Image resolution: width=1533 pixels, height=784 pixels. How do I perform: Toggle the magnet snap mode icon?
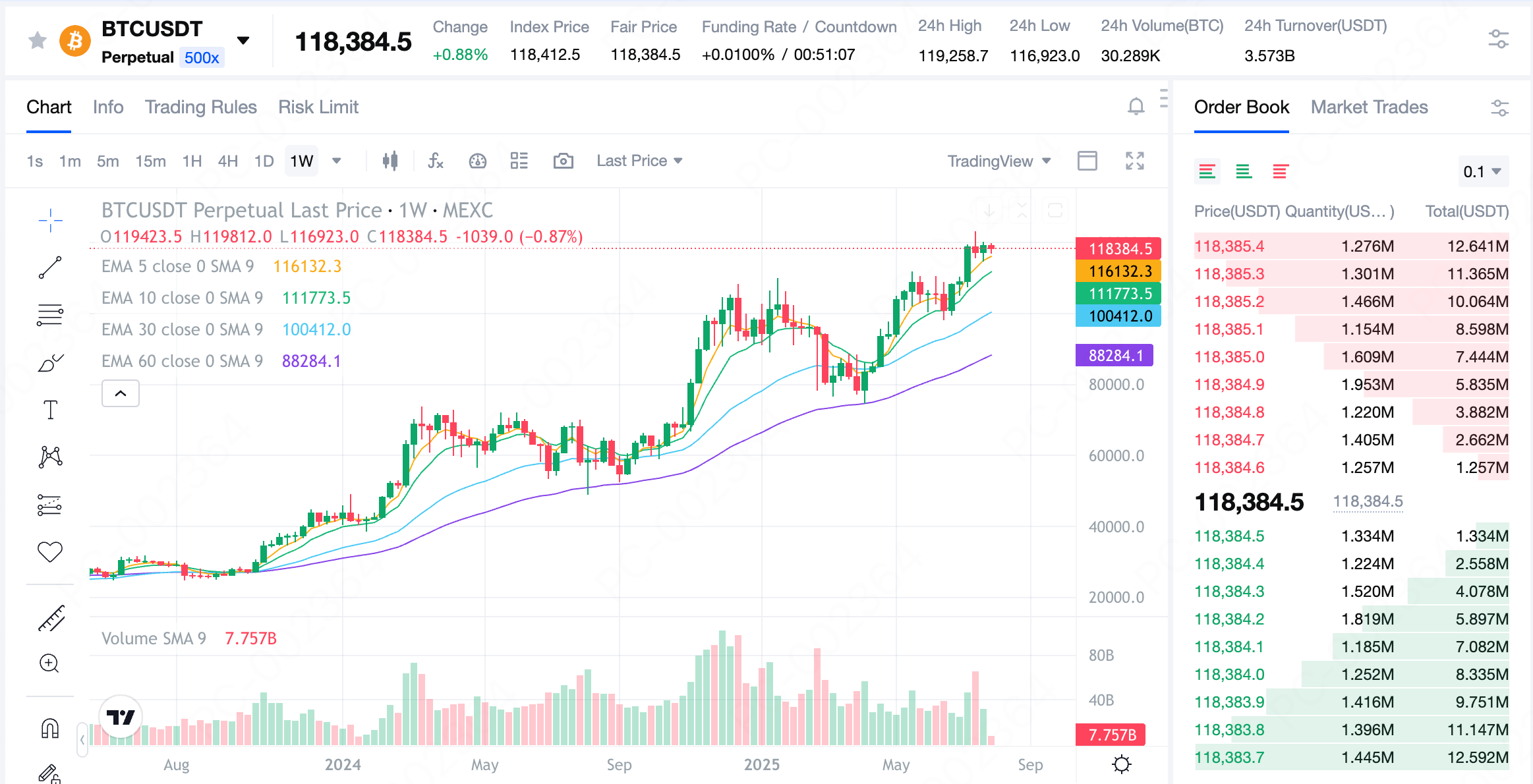pos(50,729)
